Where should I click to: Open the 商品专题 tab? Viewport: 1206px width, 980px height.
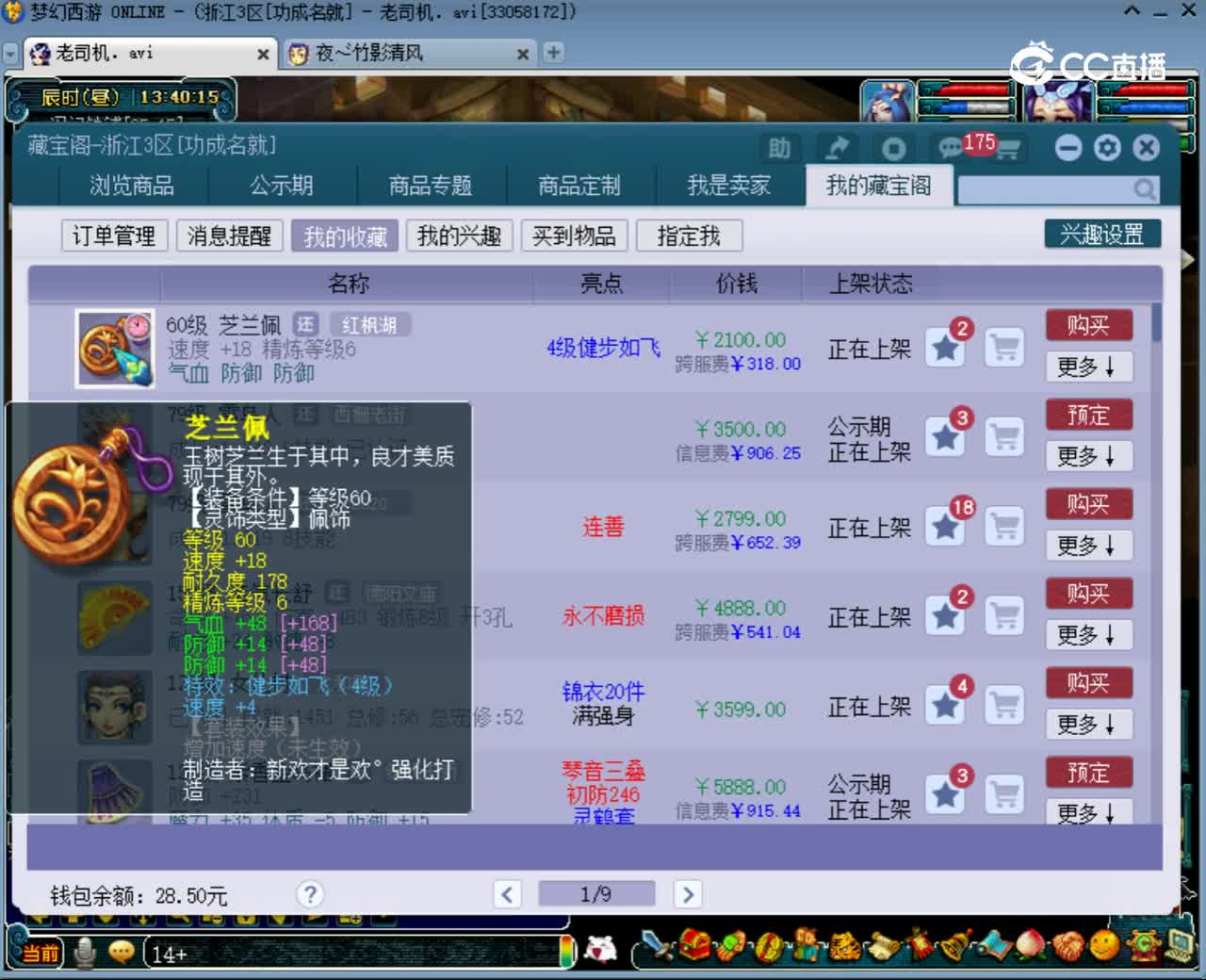point(431,186)
